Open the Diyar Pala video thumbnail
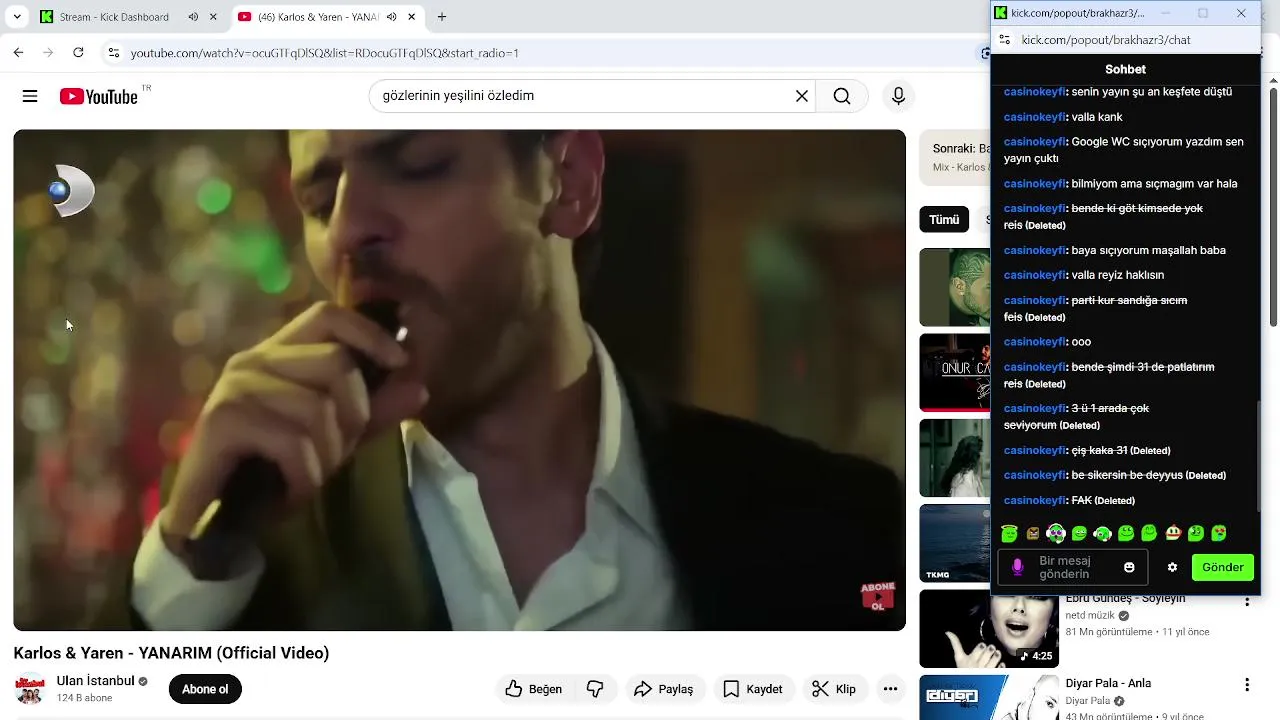This screenshot has height=720, width=1280. pyautogui.click(x=989, y=697)
